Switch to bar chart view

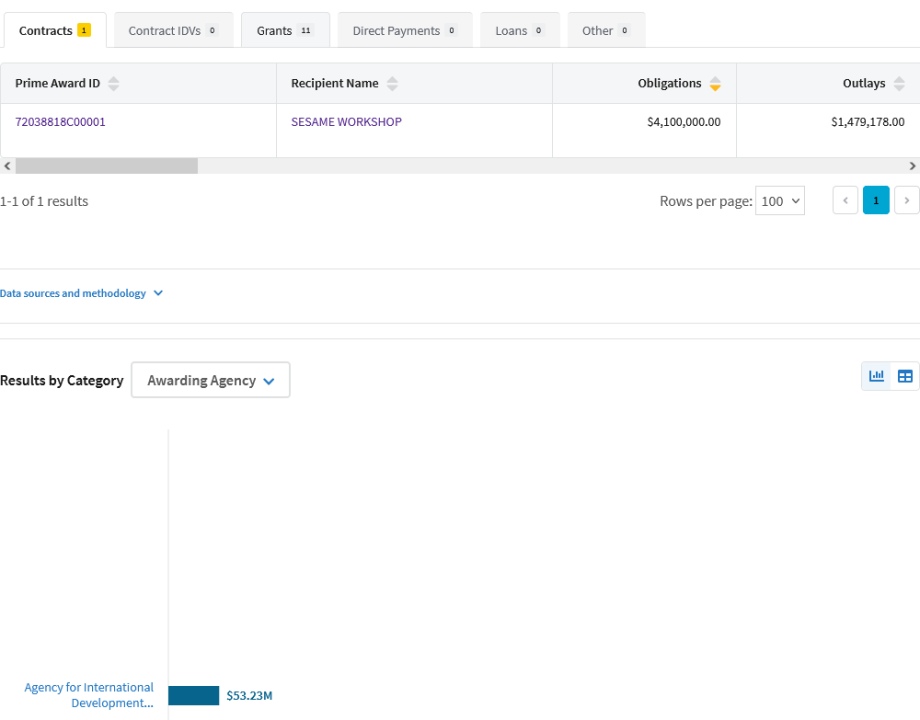tap(877, 376)
